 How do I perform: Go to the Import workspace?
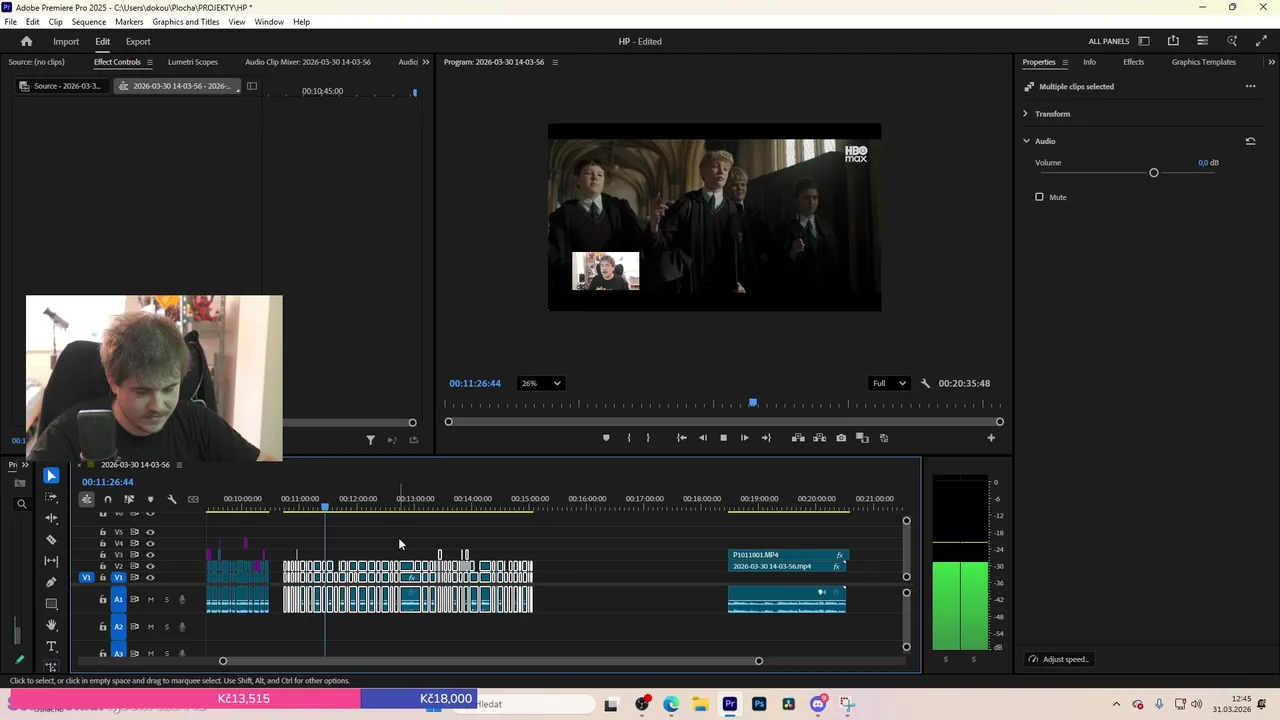[x=66, y=41]
